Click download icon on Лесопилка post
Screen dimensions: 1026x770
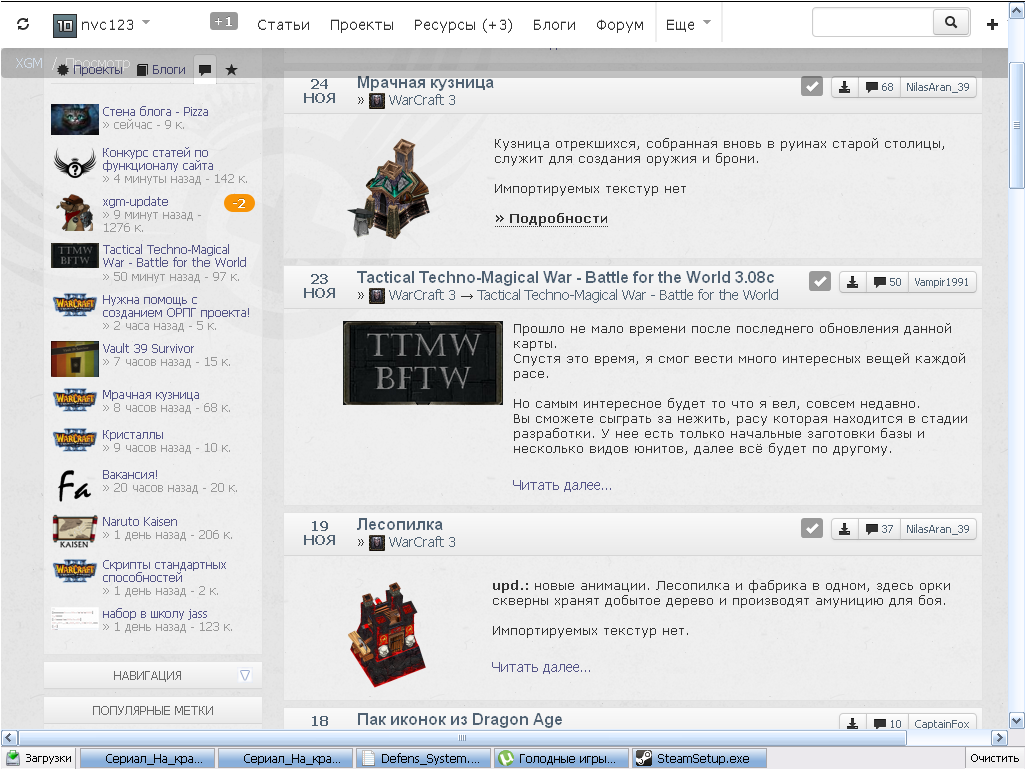[844, 529]
